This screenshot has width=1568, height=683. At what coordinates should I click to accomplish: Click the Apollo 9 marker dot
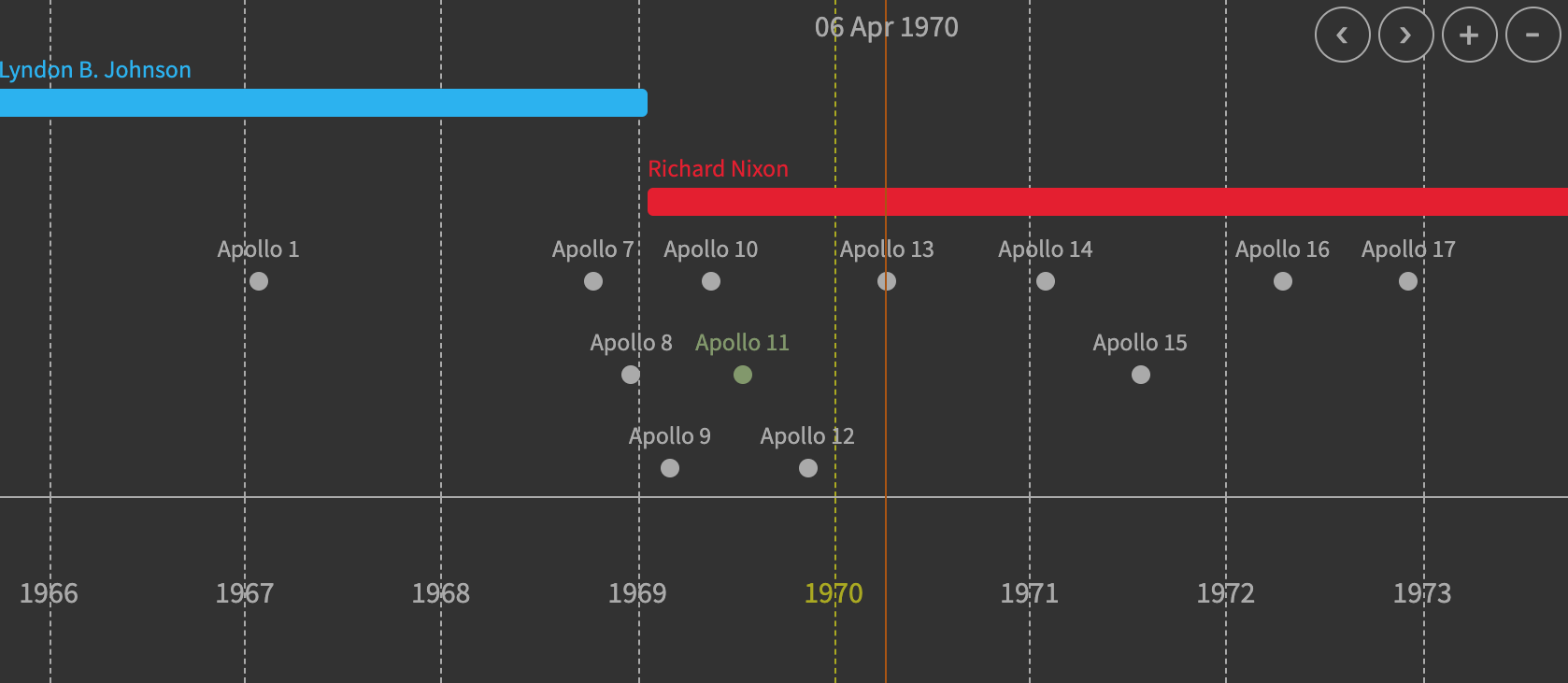tap(670, 468)
